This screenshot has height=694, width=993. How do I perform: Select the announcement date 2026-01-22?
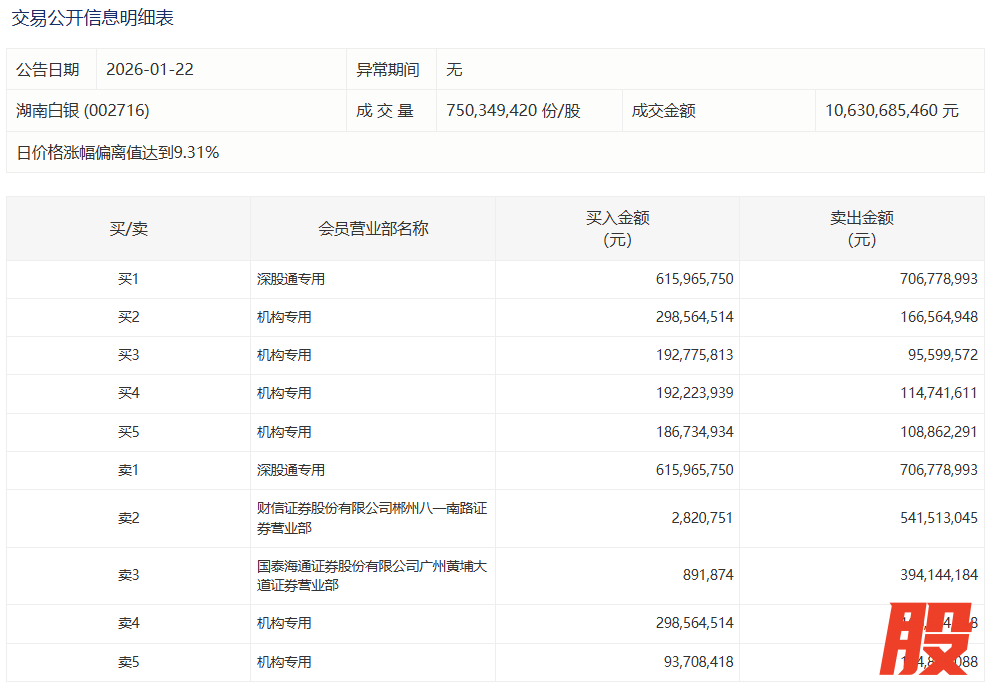(x=150, y=70)
